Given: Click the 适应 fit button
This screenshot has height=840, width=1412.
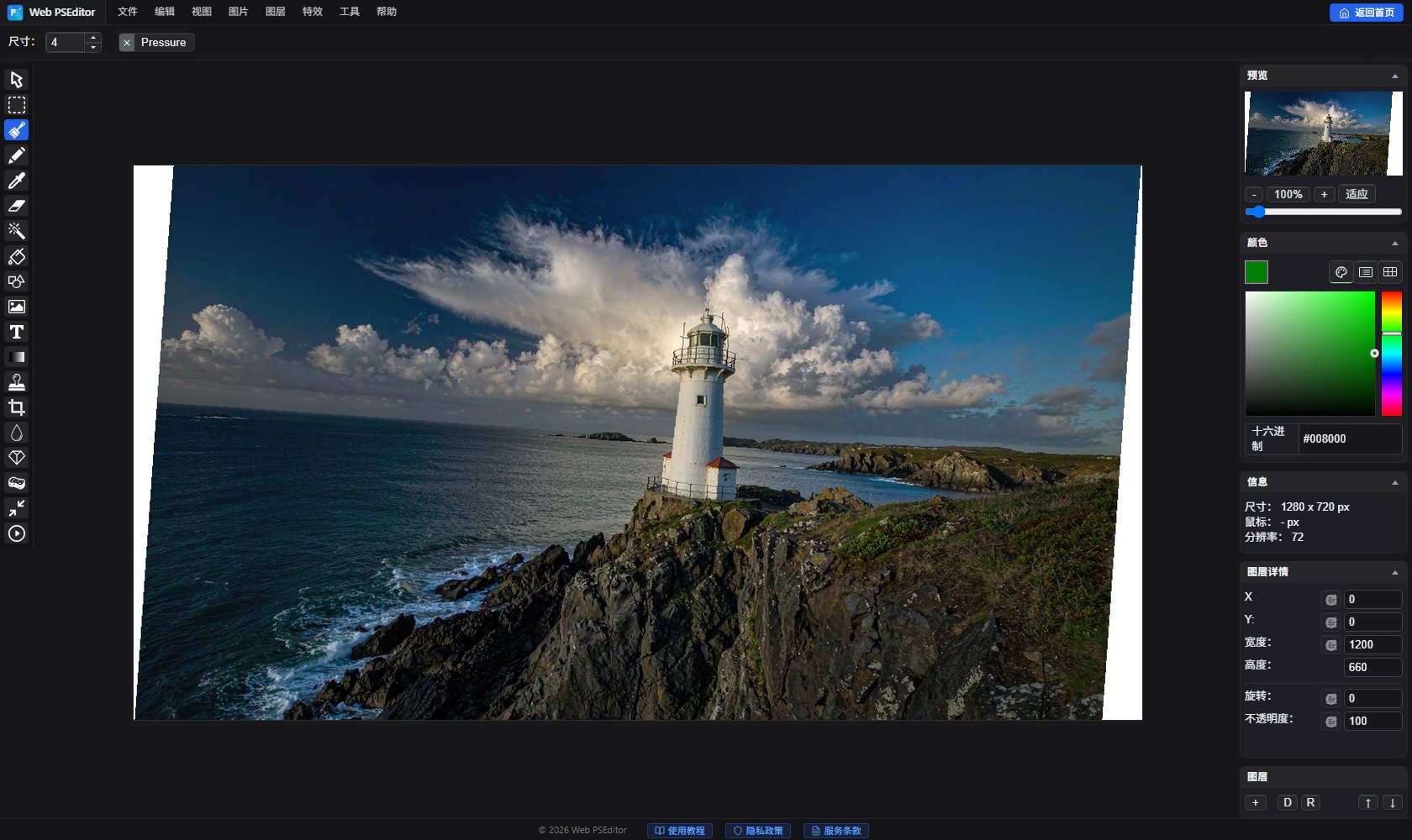Looking at the screenshot, I should tap(1357, 194).
